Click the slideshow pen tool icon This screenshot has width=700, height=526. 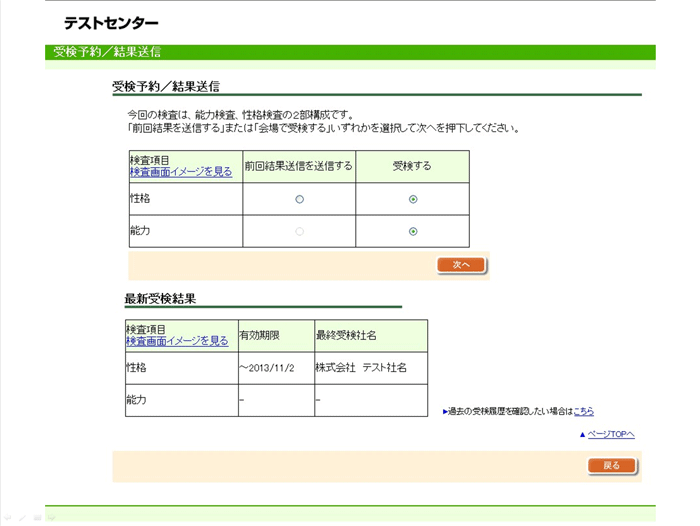pyautogui.click(x=22, y=518)
